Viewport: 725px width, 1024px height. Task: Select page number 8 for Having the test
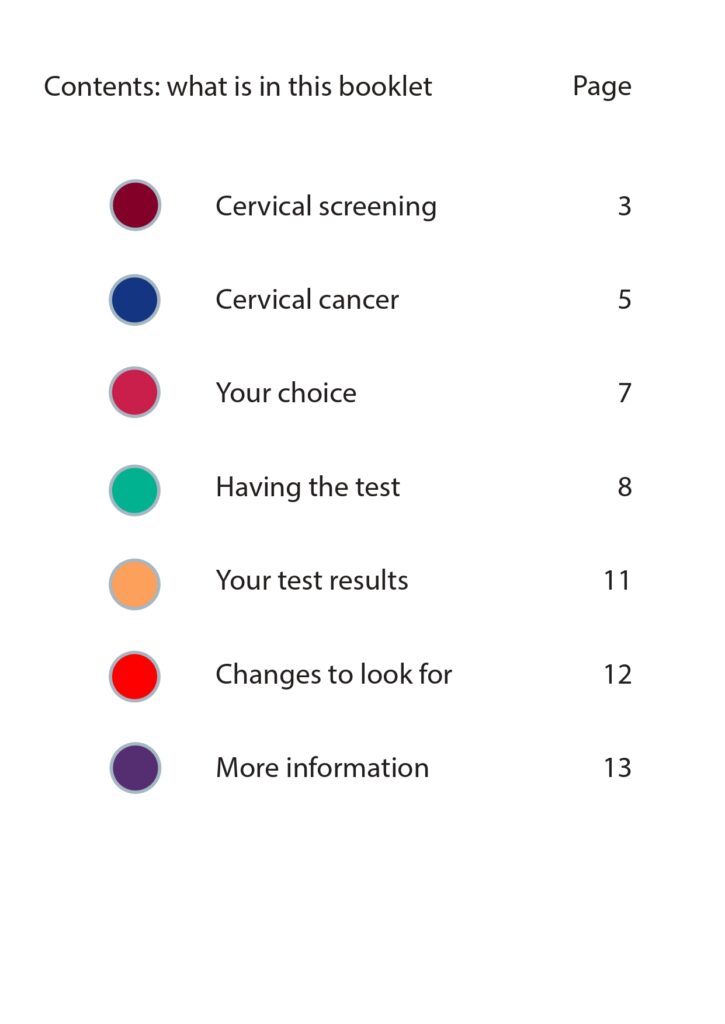[624, 487]
